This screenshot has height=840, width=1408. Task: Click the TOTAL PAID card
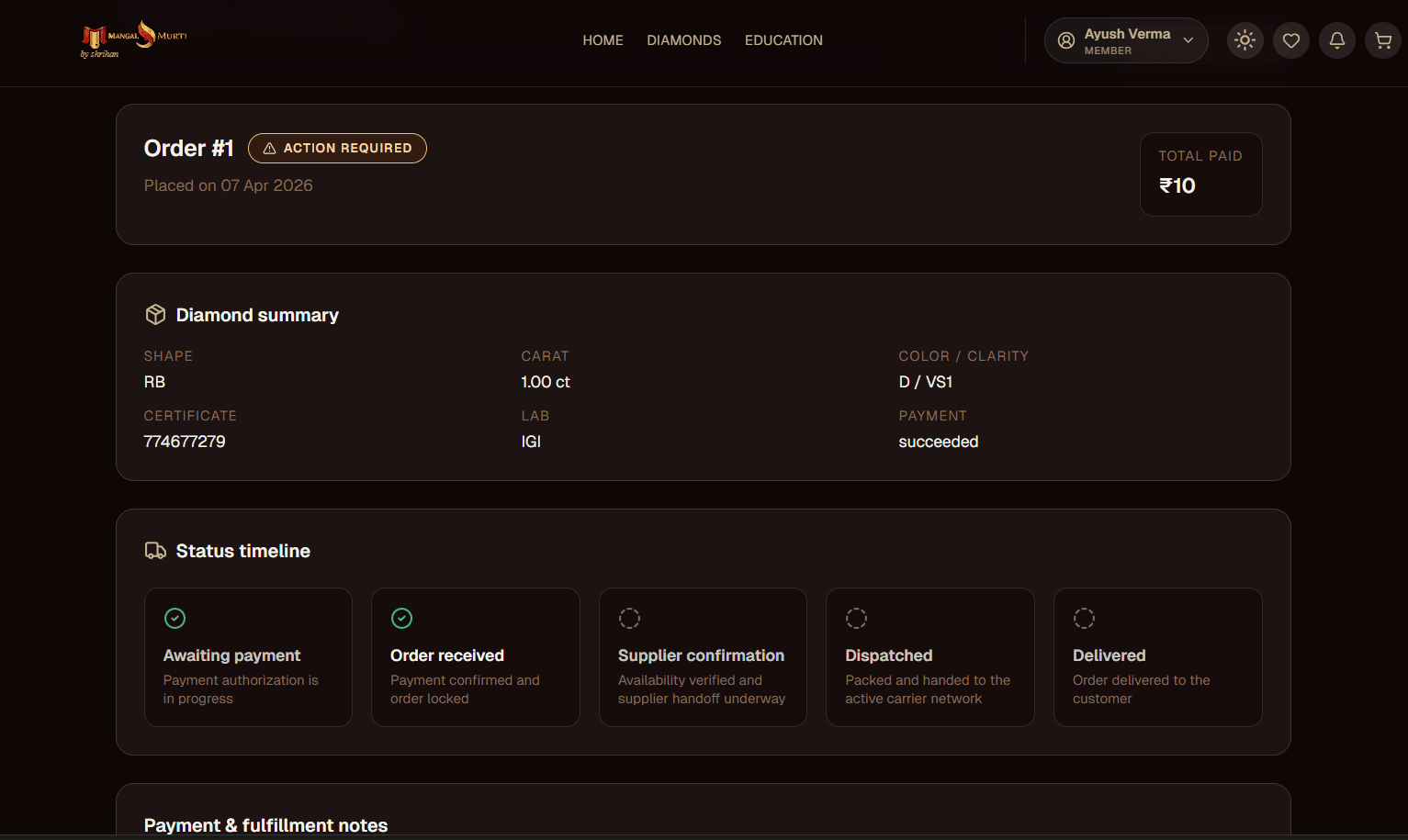tap(1200, 174)
